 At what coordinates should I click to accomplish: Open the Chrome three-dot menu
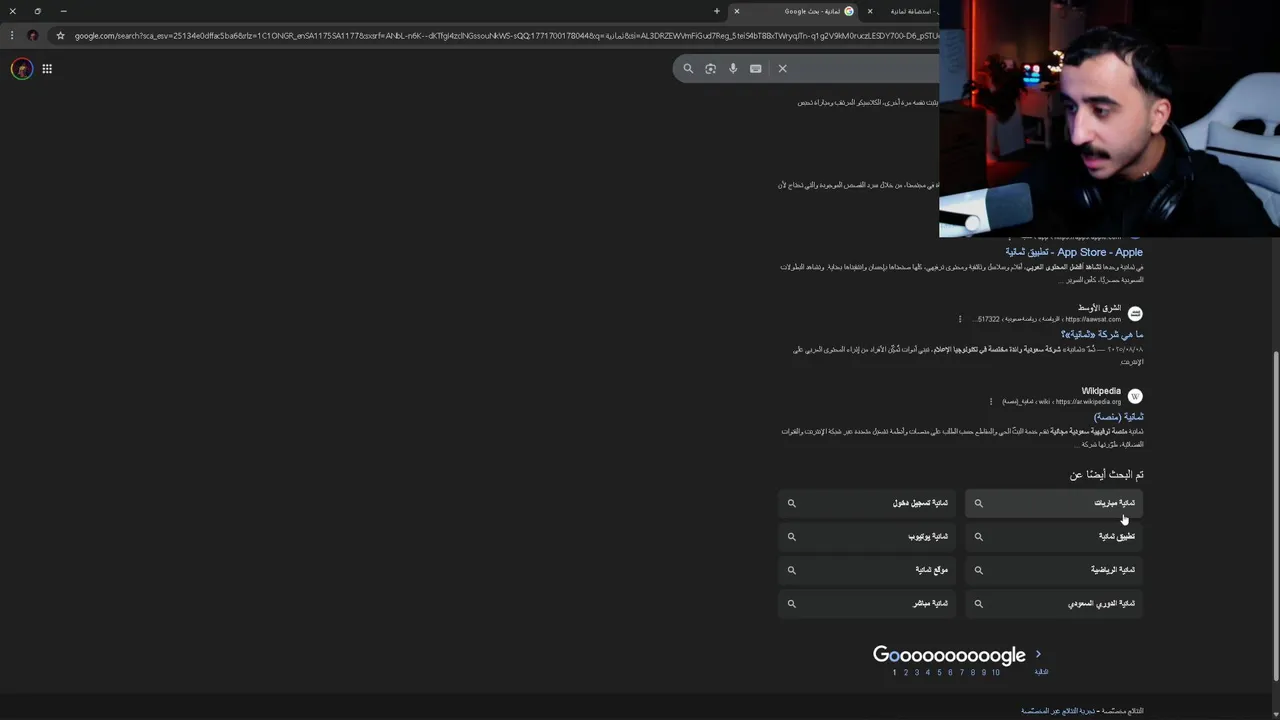12,35
